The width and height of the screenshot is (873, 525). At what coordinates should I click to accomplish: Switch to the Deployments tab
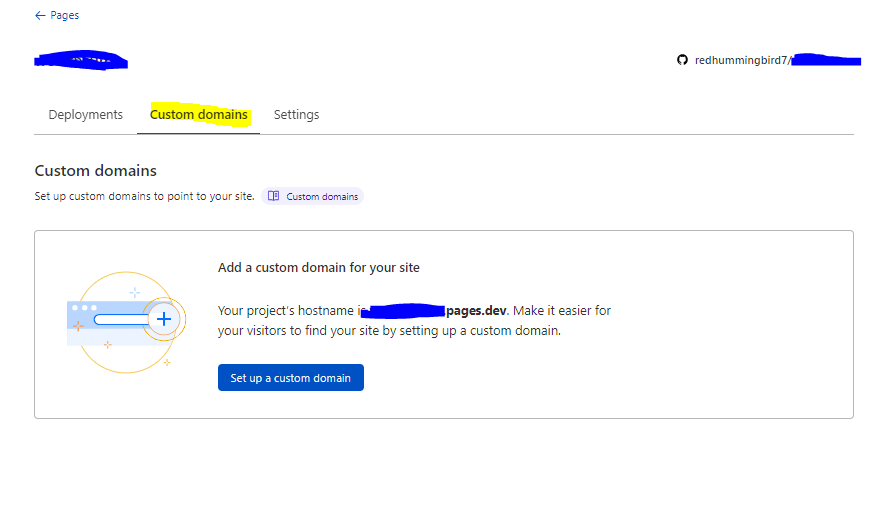coord(85,115)
